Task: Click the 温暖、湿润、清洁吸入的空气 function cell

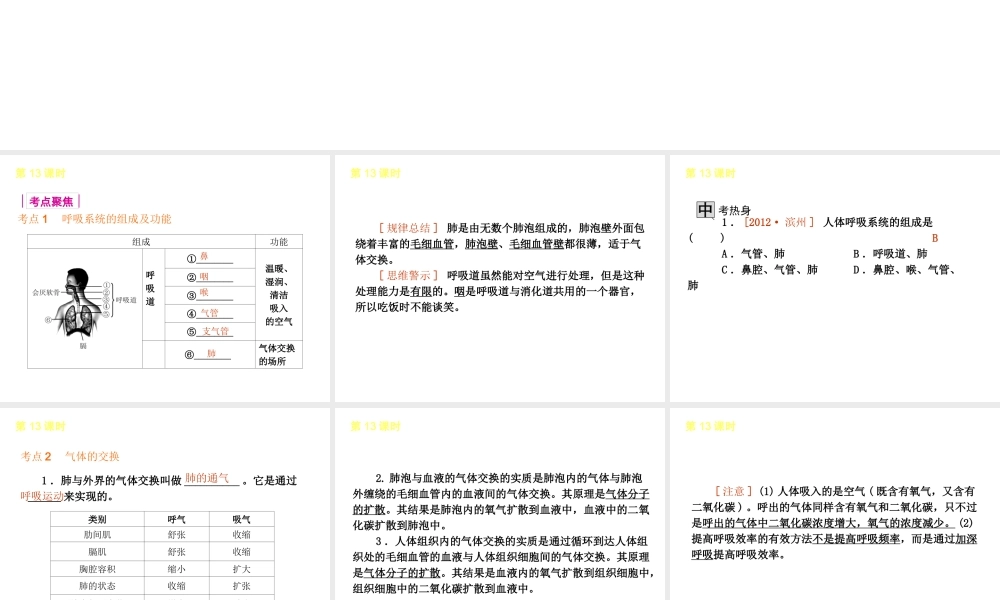Action: point(279,295)
